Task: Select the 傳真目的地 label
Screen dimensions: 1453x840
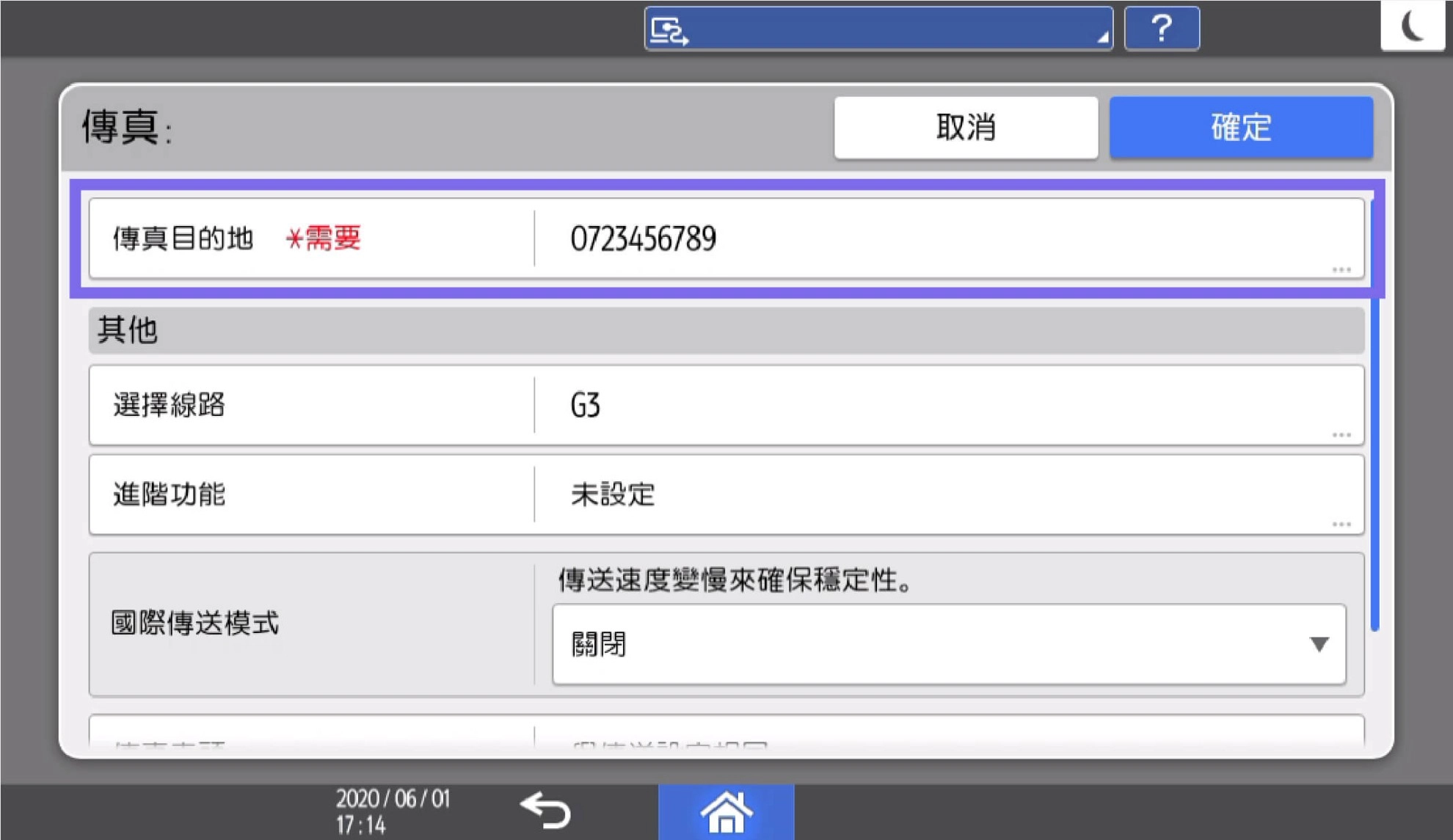Action: pyautogui.click(x=183, y=238)
